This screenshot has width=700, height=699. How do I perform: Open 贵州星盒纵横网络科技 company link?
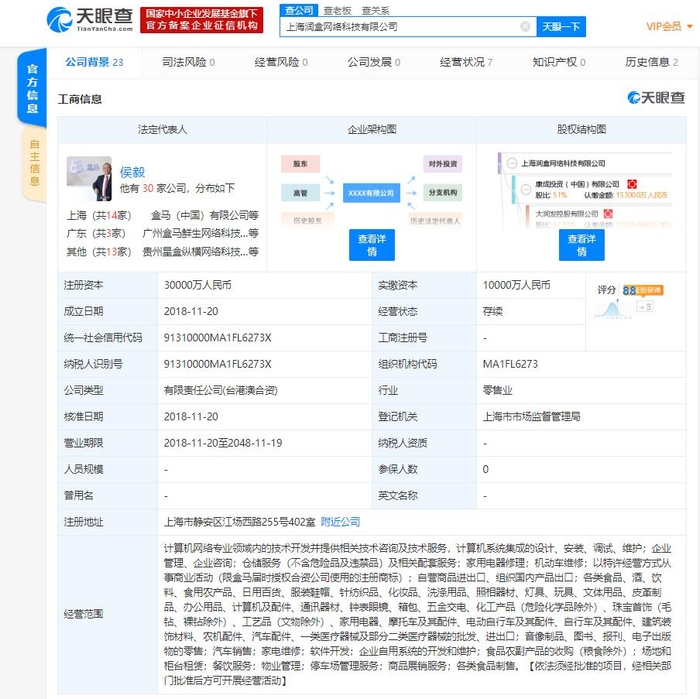click(x=200, y=252)
